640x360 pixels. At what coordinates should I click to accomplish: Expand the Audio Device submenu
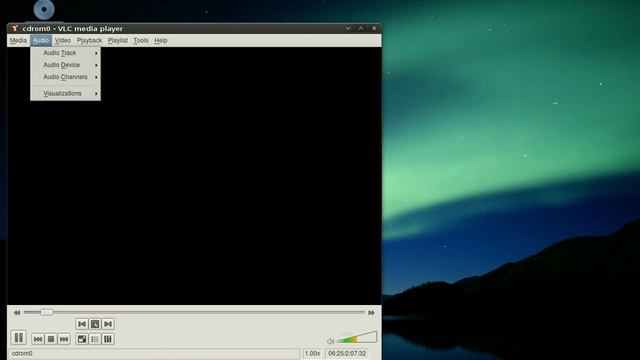pos(65,65)
